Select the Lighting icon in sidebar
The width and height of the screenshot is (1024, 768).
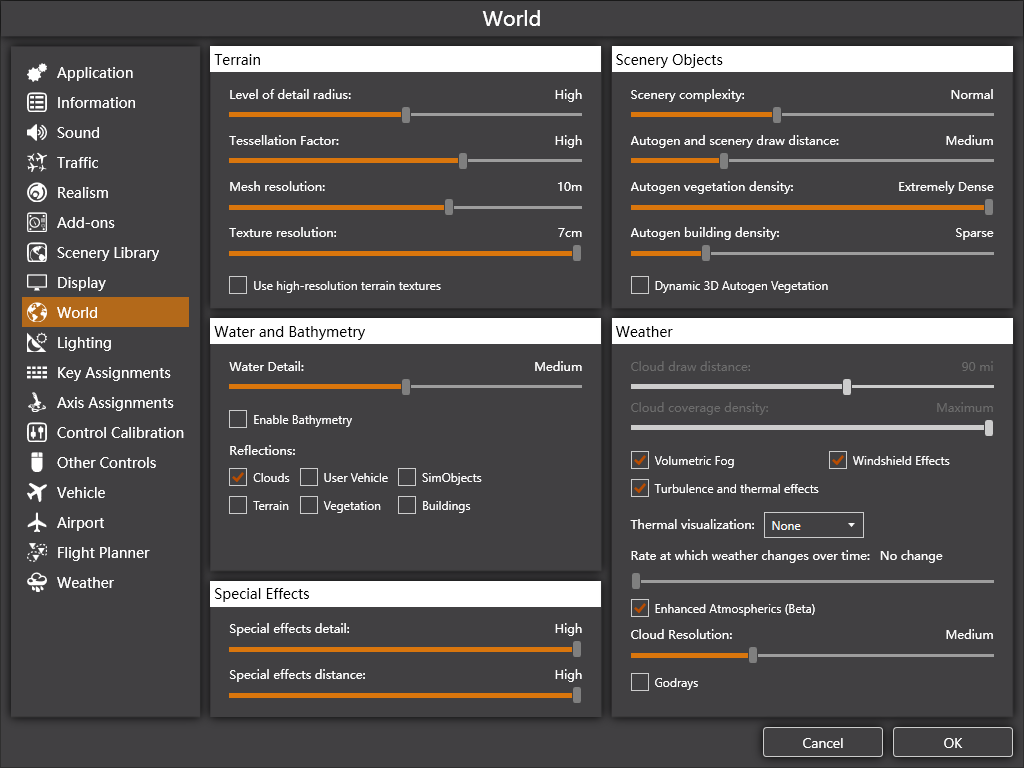(x=37, y=343)
